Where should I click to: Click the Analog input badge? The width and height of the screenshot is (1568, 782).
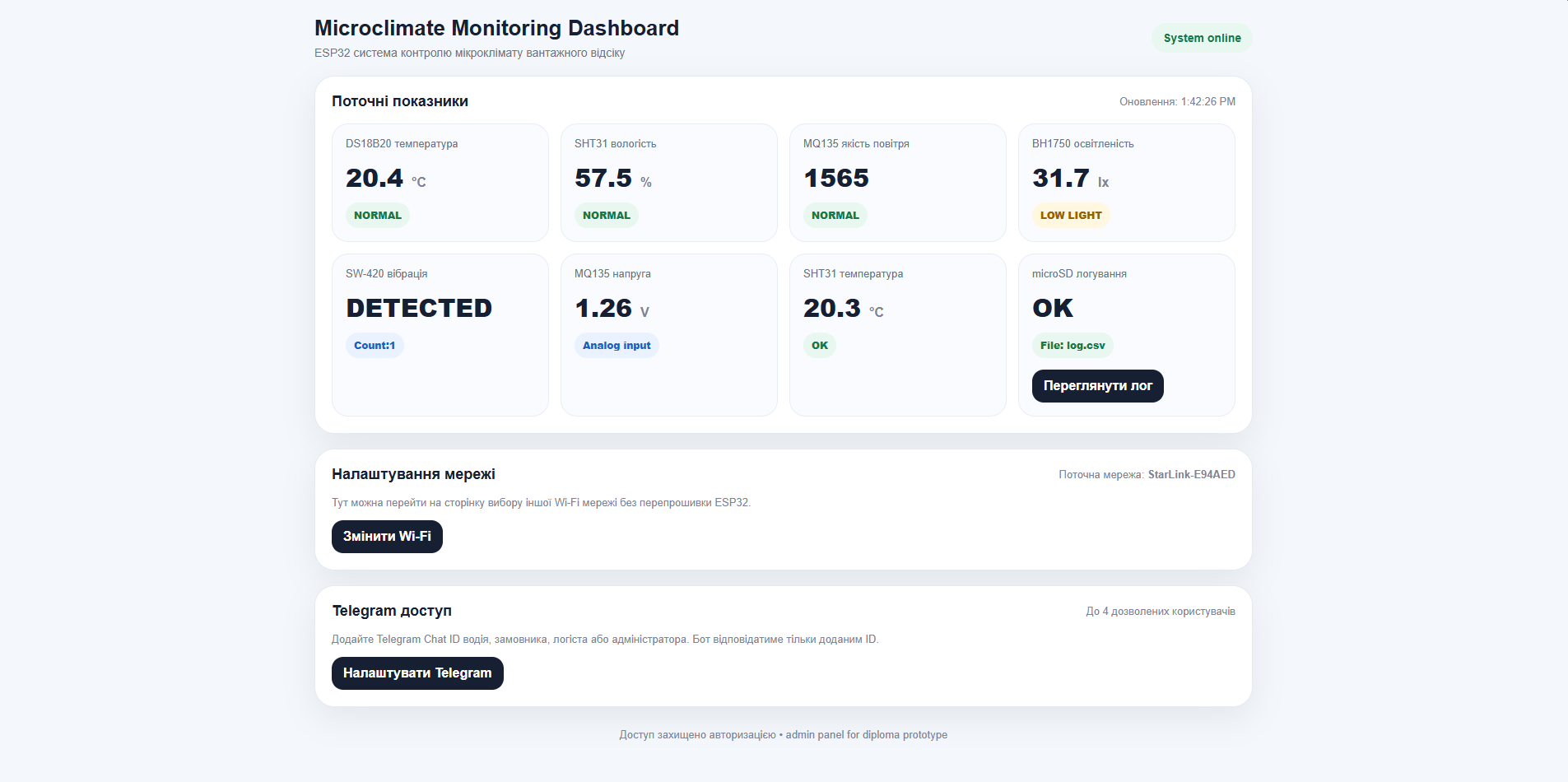point(616,346)
